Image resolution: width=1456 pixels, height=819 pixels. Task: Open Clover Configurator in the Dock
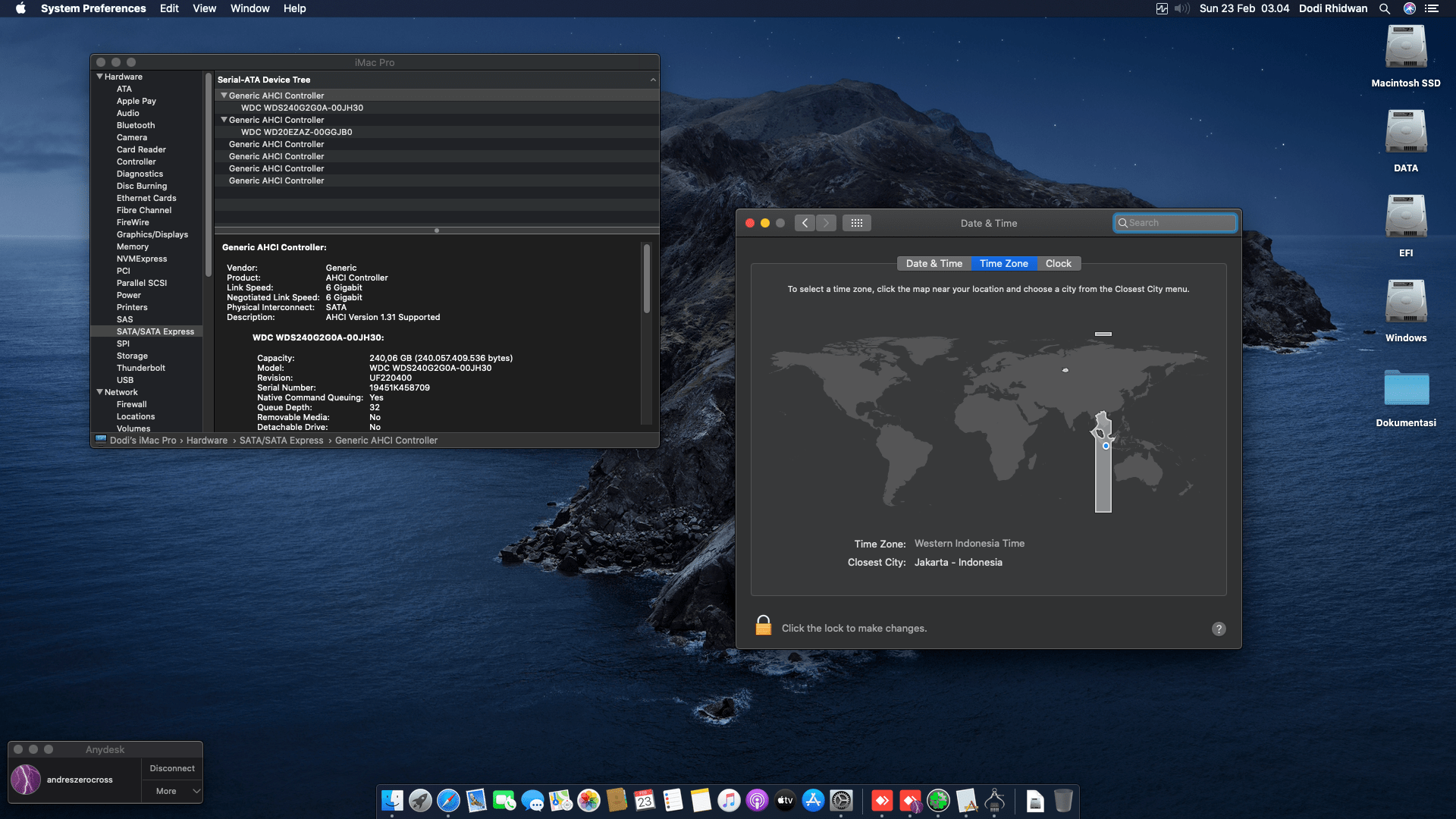coord(938,800)
